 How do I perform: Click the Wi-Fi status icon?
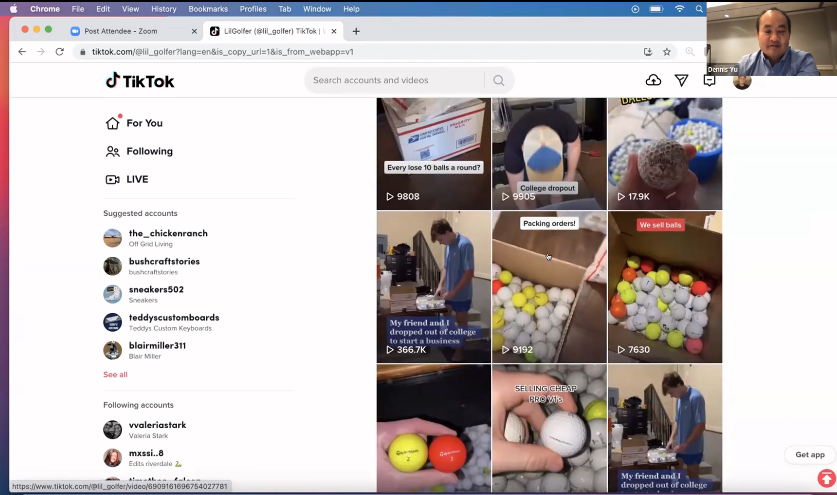point(679,9)
